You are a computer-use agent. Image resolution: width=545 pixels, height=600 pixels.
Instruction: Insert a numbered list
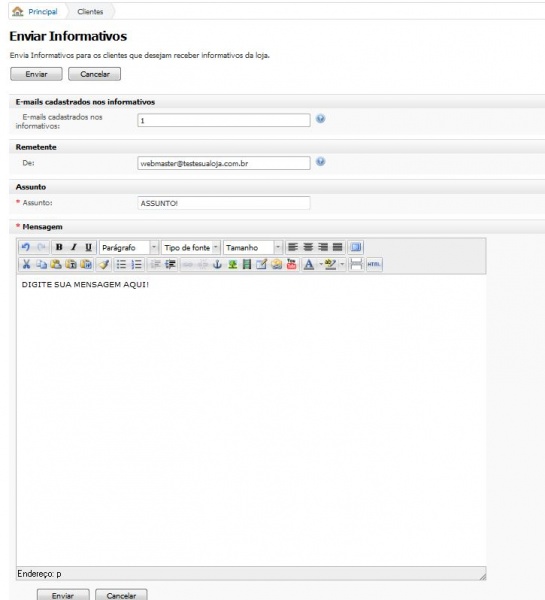pos(136,264)
